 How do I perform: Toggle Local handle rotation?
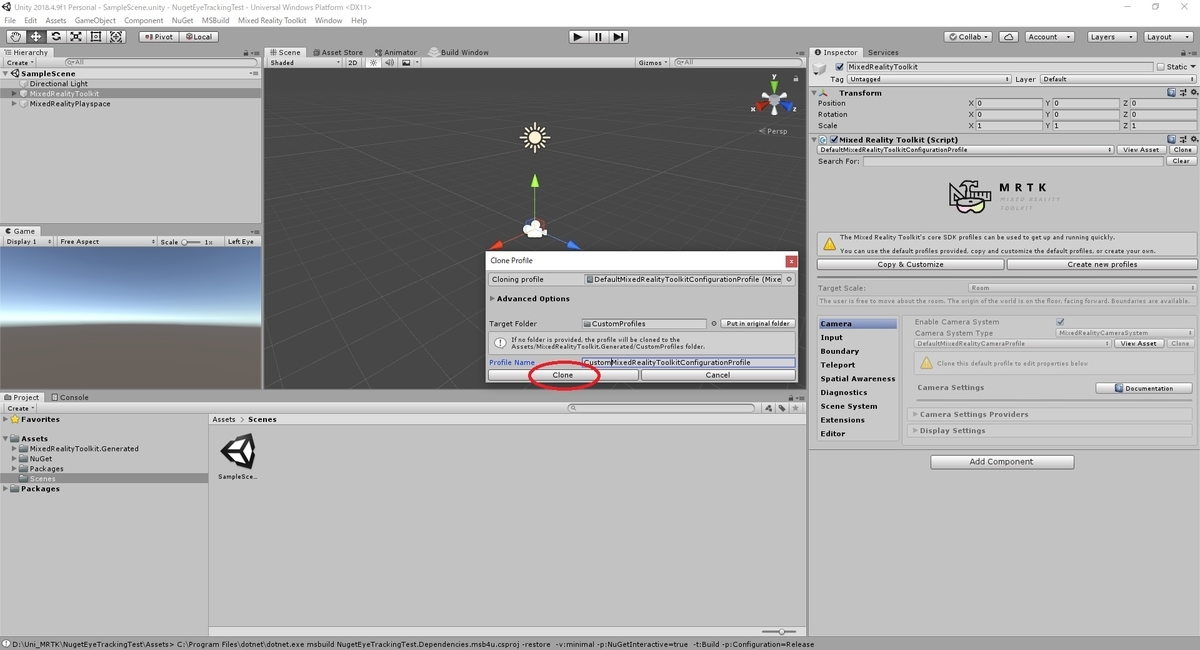[197, 37]
